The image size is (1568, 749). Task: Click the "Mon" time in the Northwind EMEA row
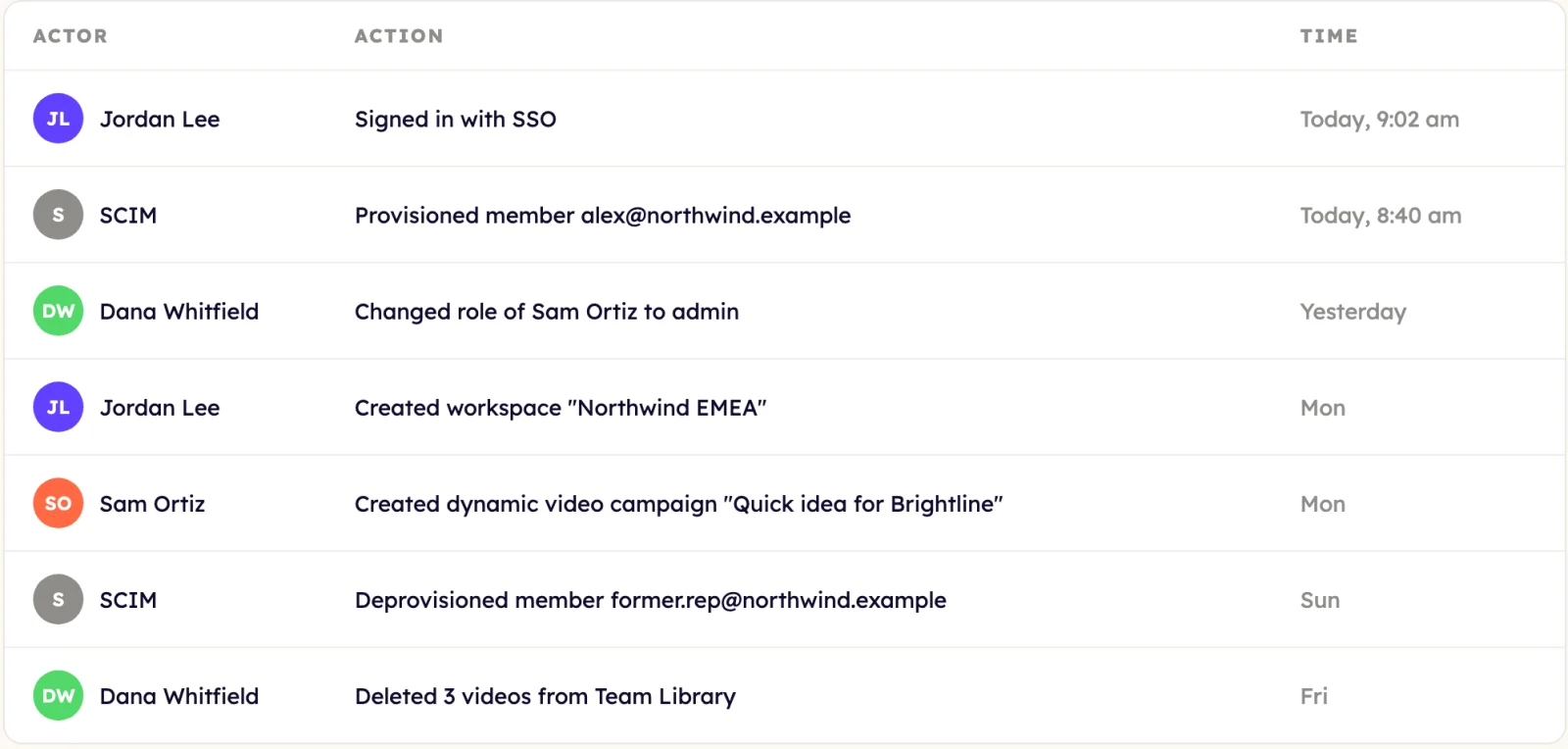[x=1323, y=407]
